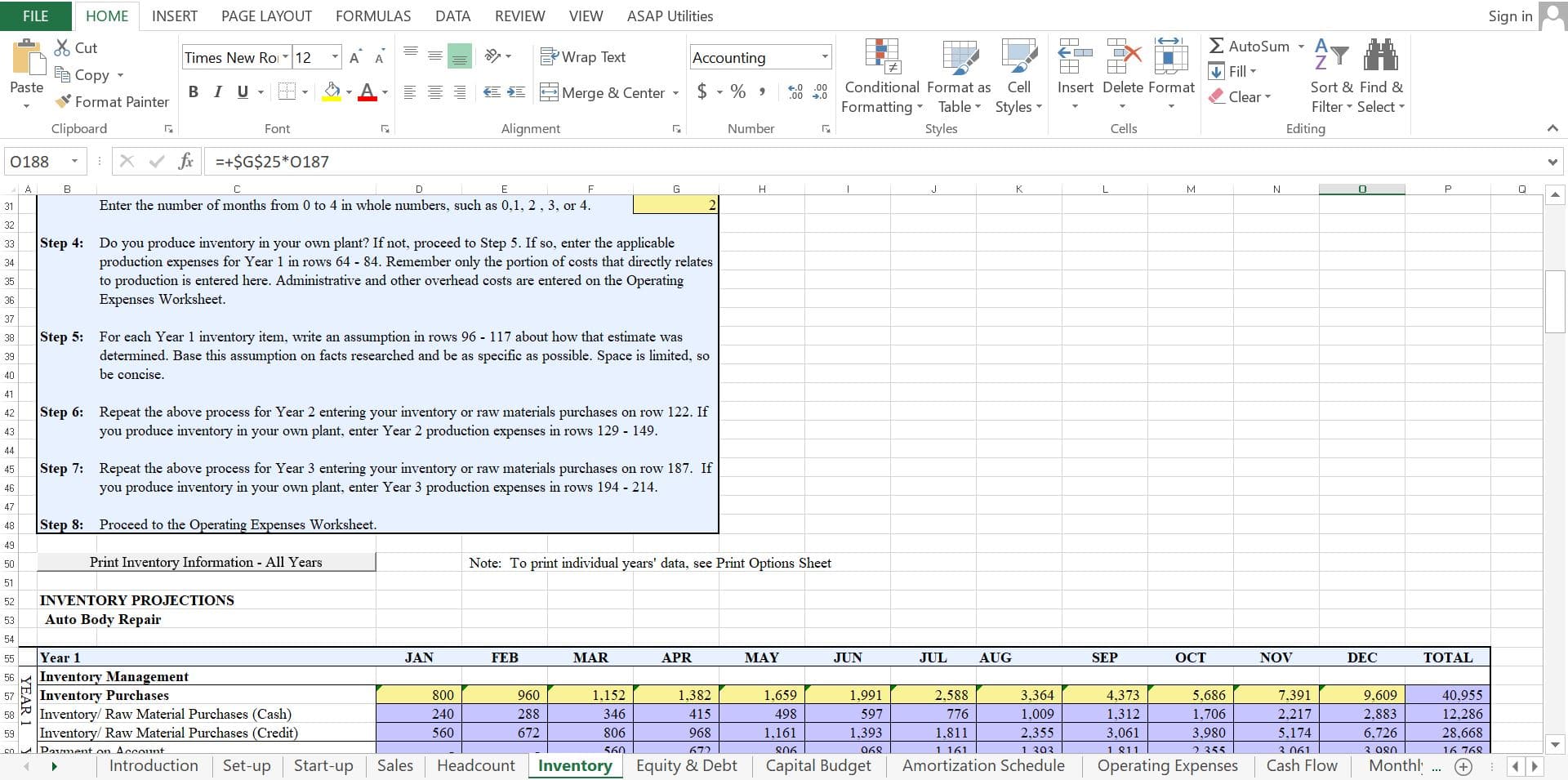Set bottom vertical alignment
The image size is (1568, 780).
tap(460, 56)
